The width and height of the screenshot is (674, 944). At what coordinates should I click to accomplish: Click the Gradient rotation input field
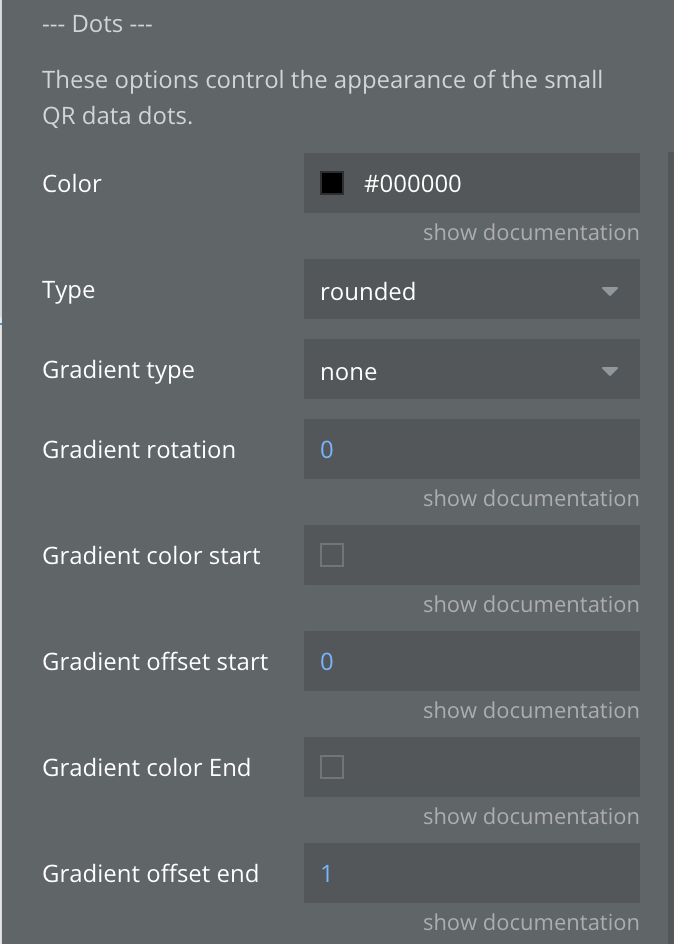[471, 449]
